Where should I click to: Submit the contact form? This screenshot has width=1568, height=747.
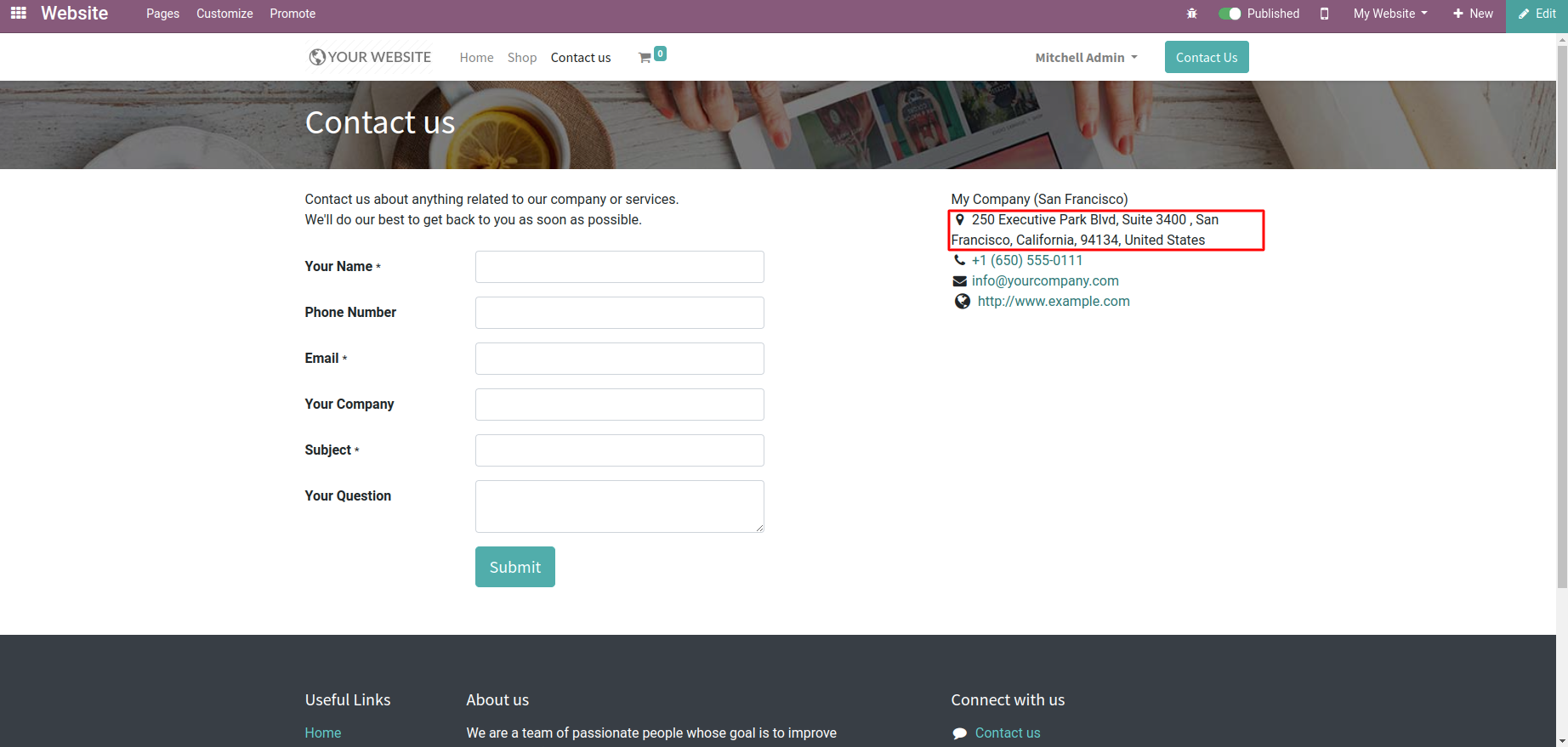tap(514, 567)
